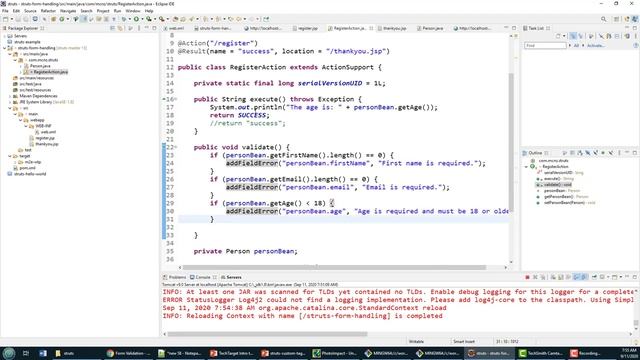This screenshot has height=360, width=640.
Task: Switch to the register.jsp editor tab
Action: point(305,28)
